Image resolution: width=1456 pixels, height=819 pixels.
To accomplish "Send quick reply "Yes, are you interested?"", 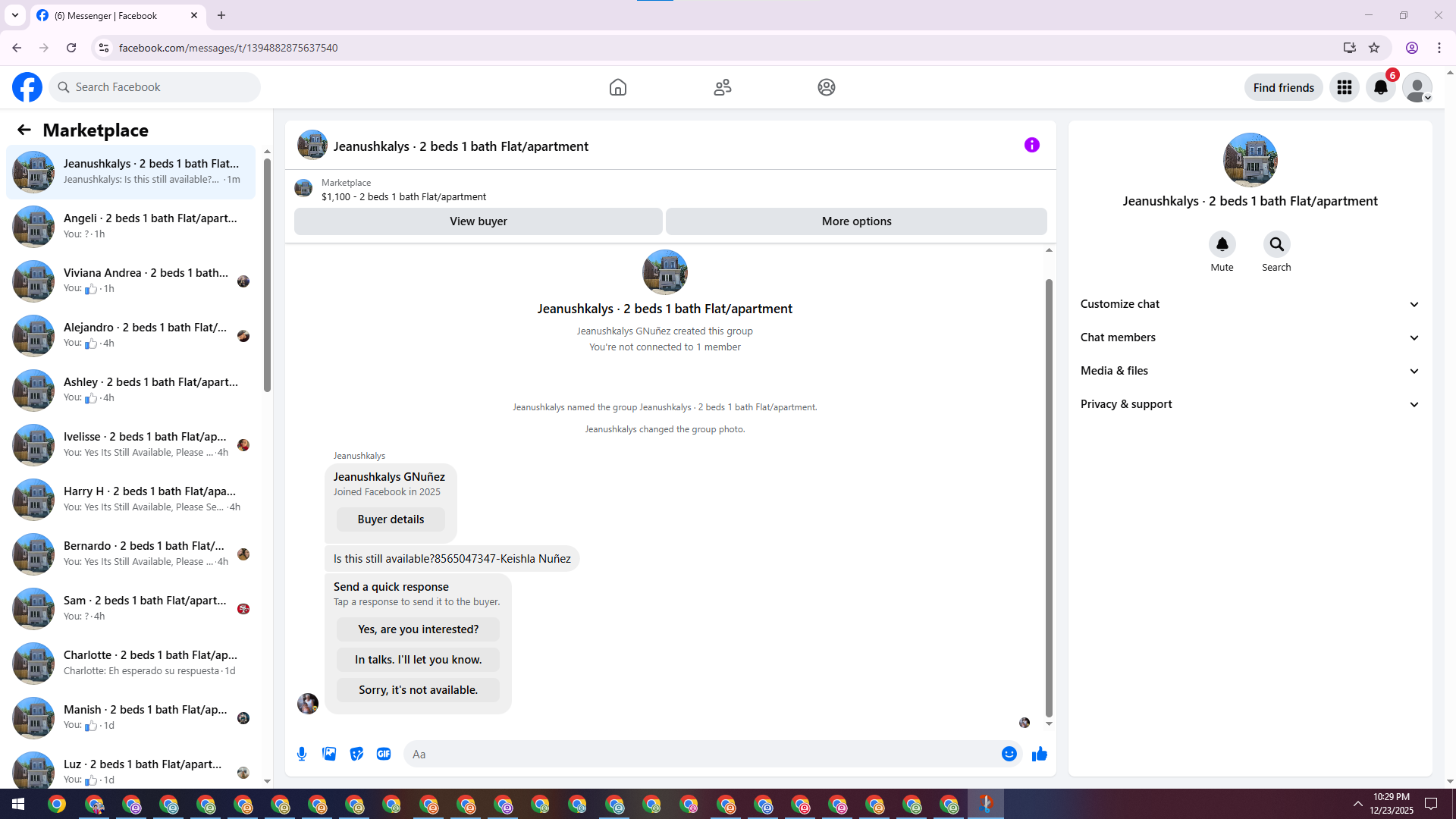I will click(x=418, y=629).
